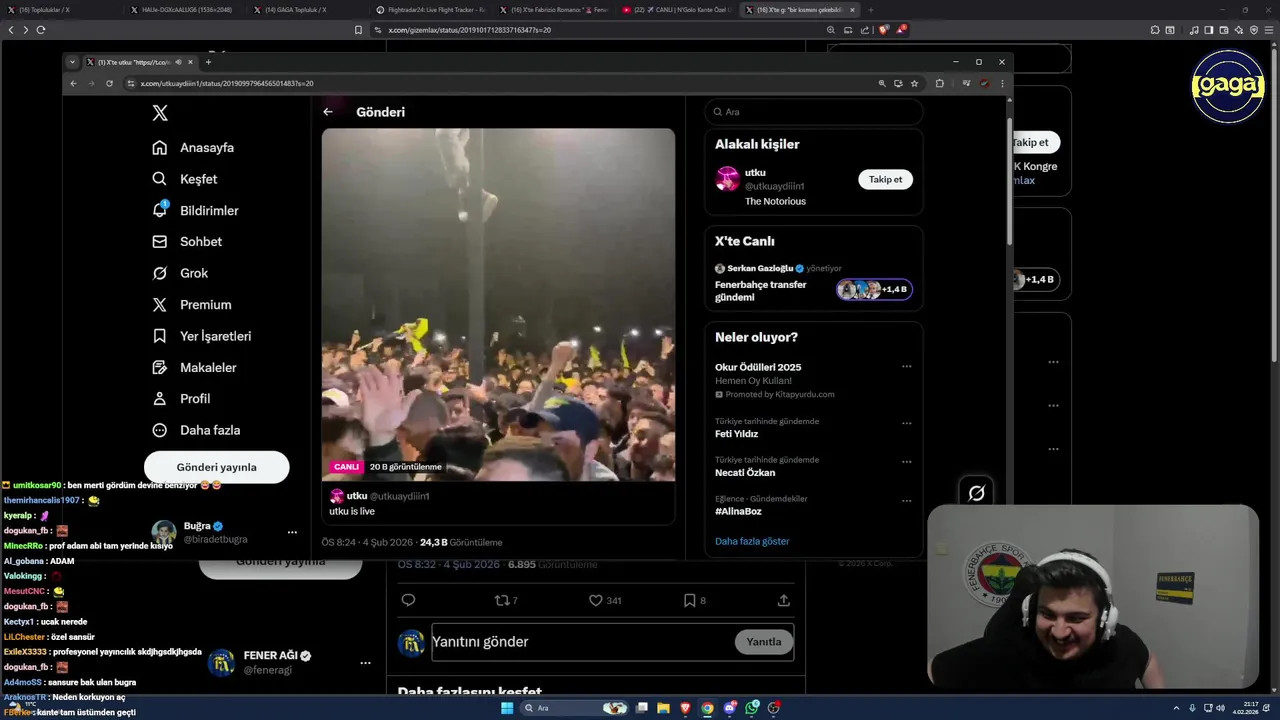The width and height of the screenshot is (1280, 720).
Task: Like the post with 341 likes
Action: 604,600
